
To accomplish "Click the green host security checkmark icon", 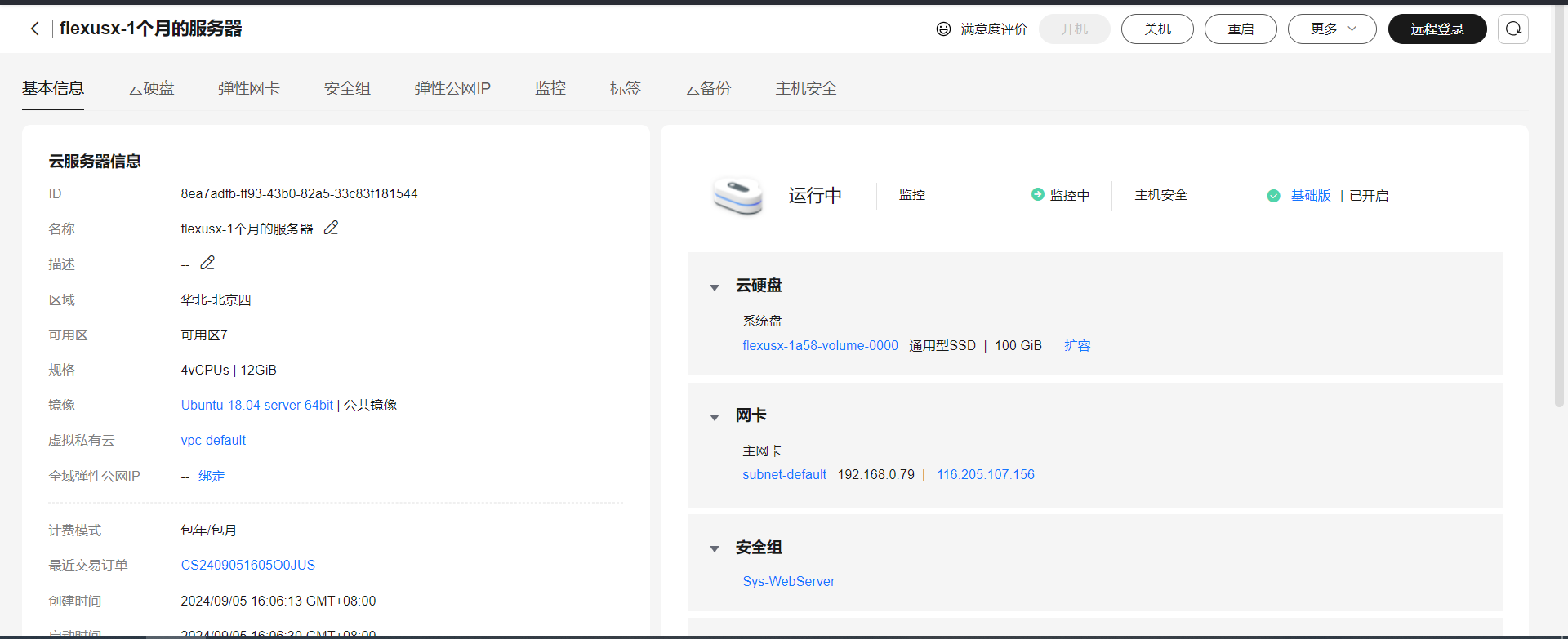I will click(x=1273, y=196).
